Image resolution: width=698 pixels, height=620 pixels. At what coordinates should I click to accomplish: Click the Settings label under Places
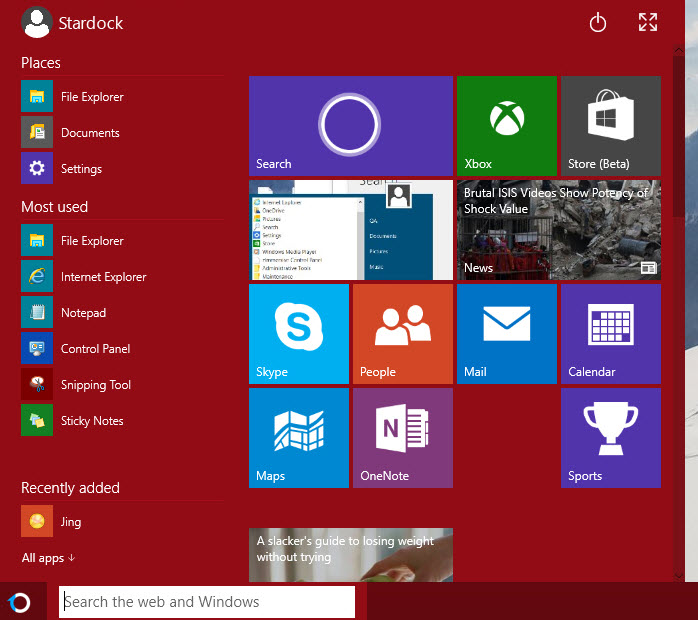[81, 169]
